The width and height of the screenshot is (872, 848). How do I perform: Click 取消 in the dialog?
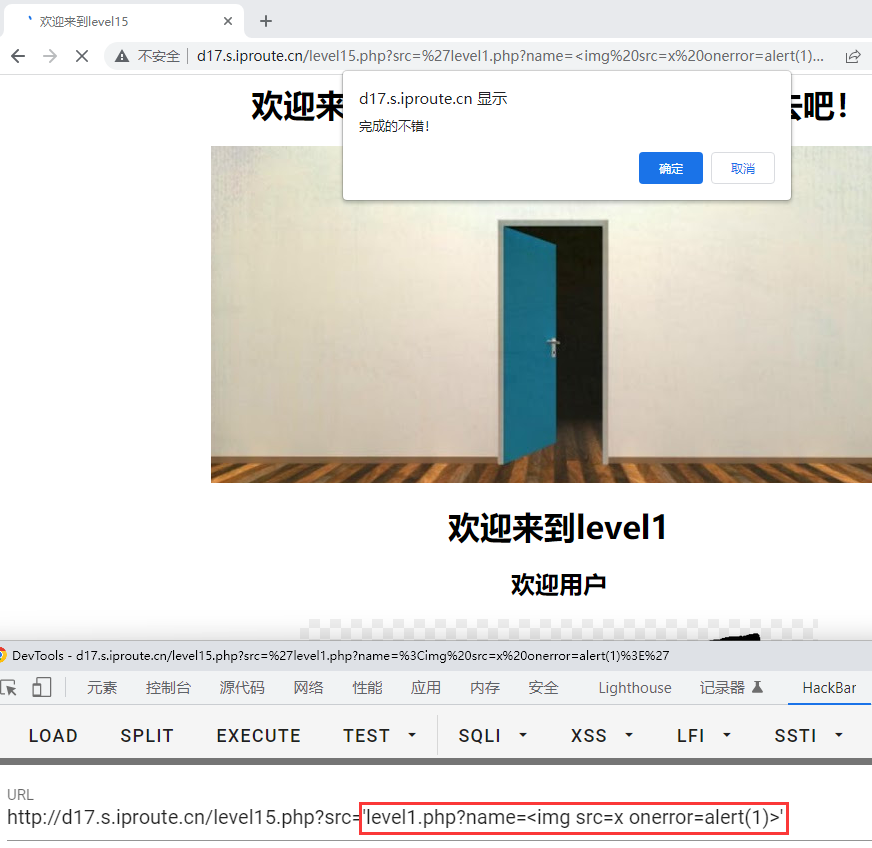pyautogui.click(x=742, y=168)
